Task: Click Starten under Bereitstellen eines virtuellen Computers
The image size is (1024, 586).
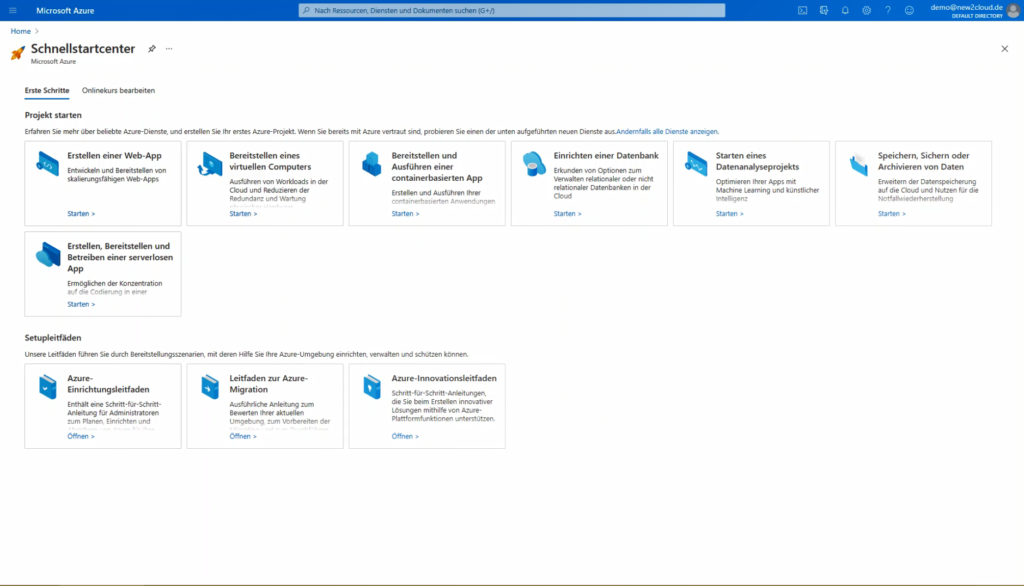Action: pyautogui.click(x=243, y=214)
